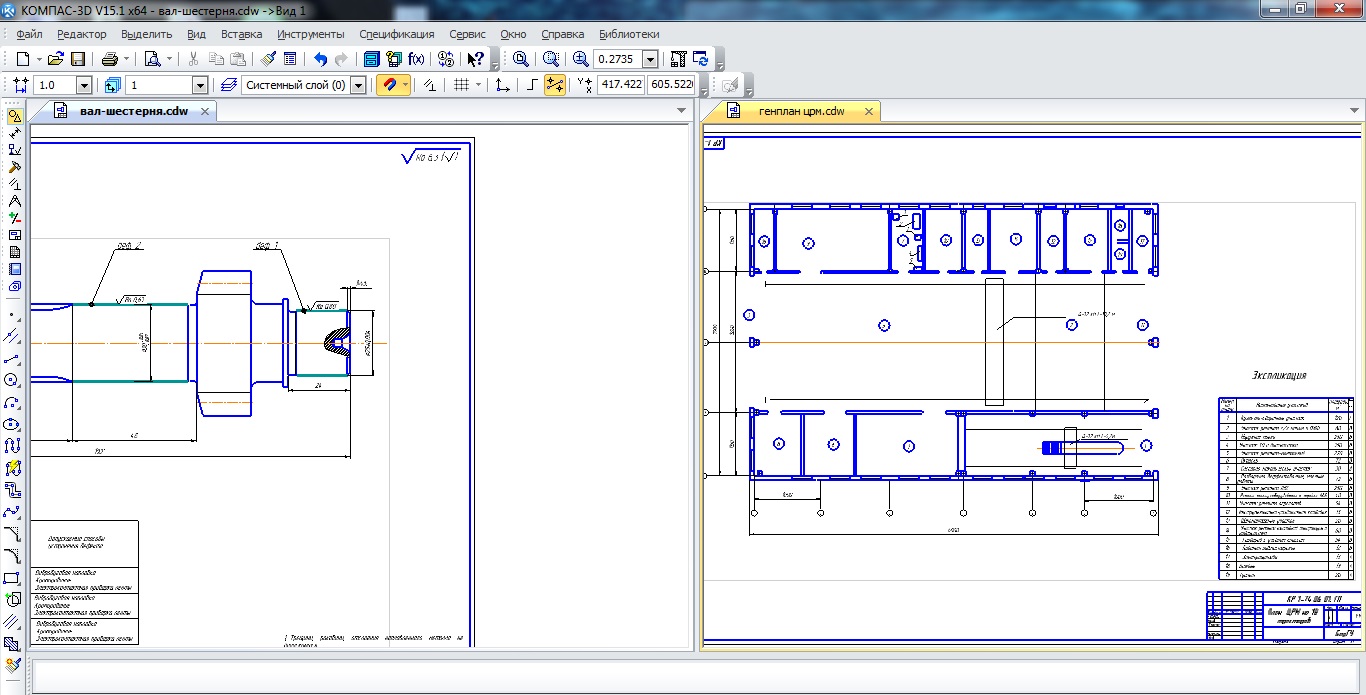
Task: Open the Библиотеки menu
Action: click(629, 34)
